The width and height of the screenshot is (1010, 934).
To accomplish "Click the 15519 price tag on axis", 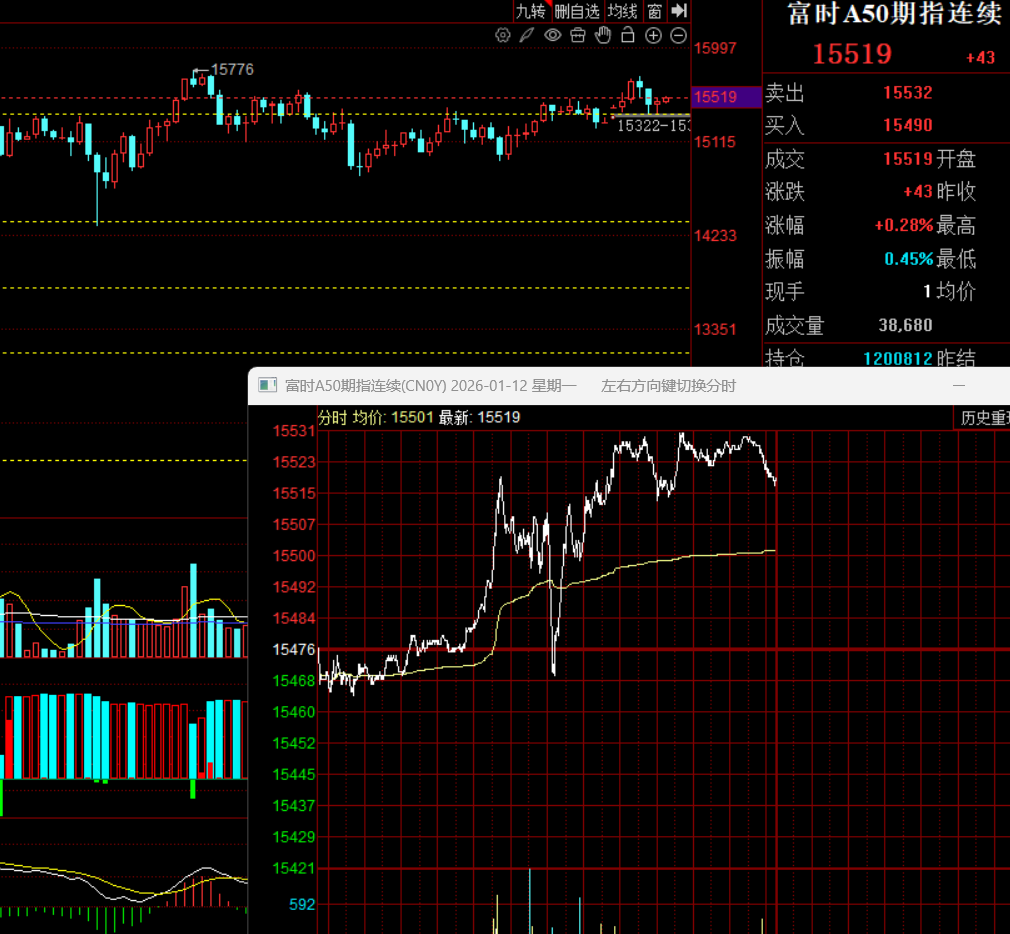I will (x=715, y=97).
